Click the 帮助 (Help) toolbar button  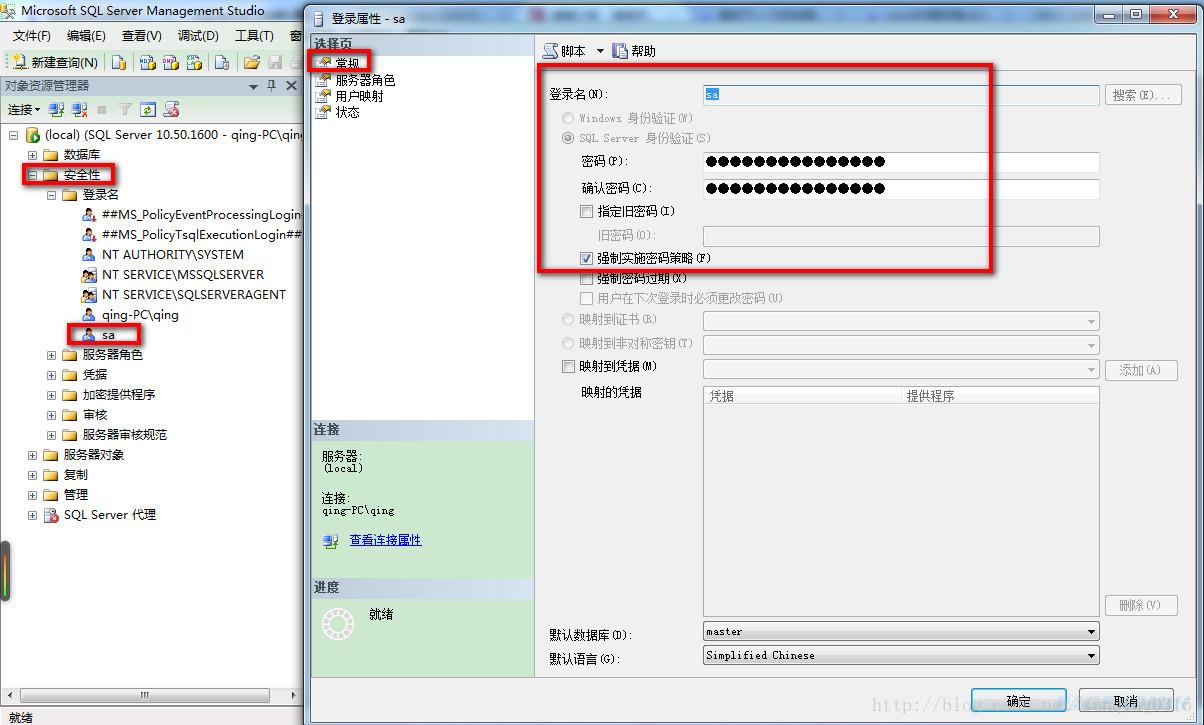pyautogui.click(x=635, y=51)
